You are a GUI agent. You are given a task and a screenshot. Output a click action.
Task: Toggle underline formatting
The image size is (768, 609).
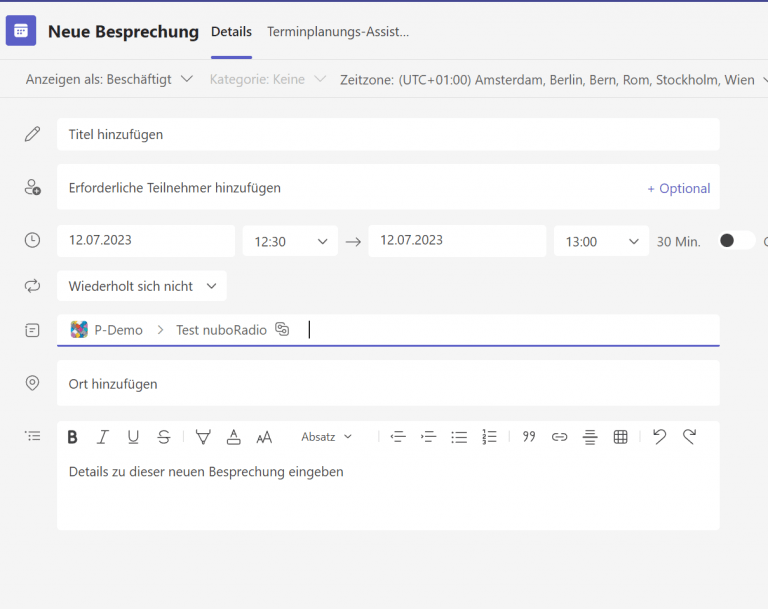133,437
